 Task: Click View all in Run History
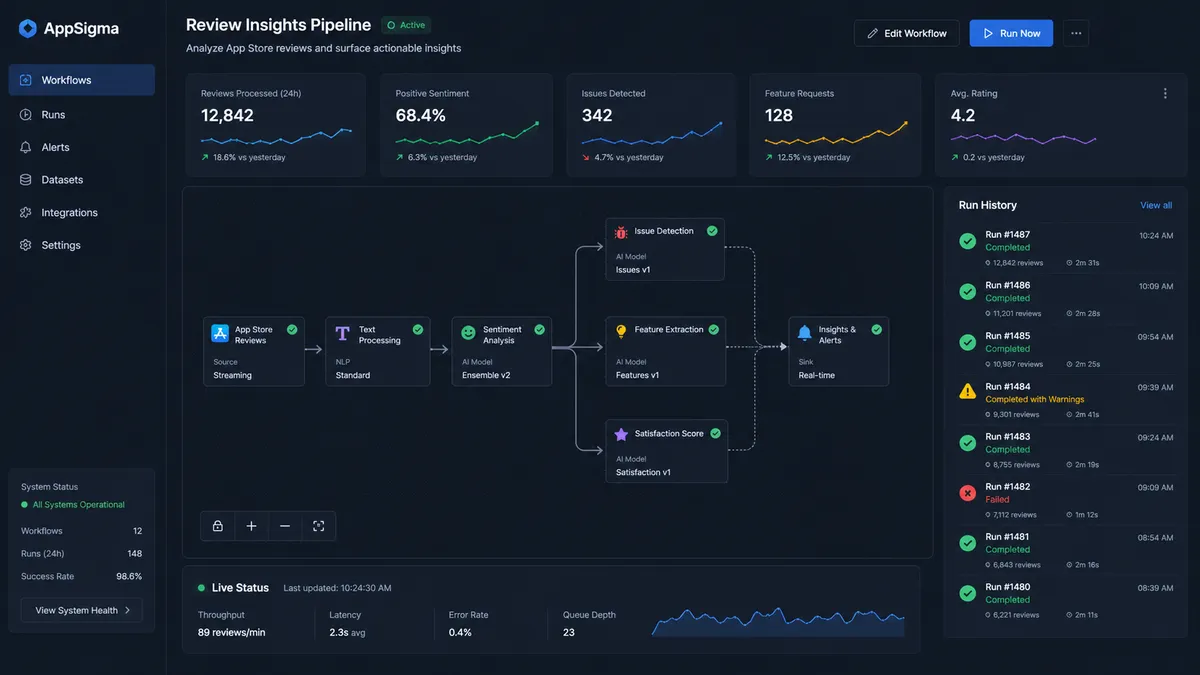[1156, 205]
